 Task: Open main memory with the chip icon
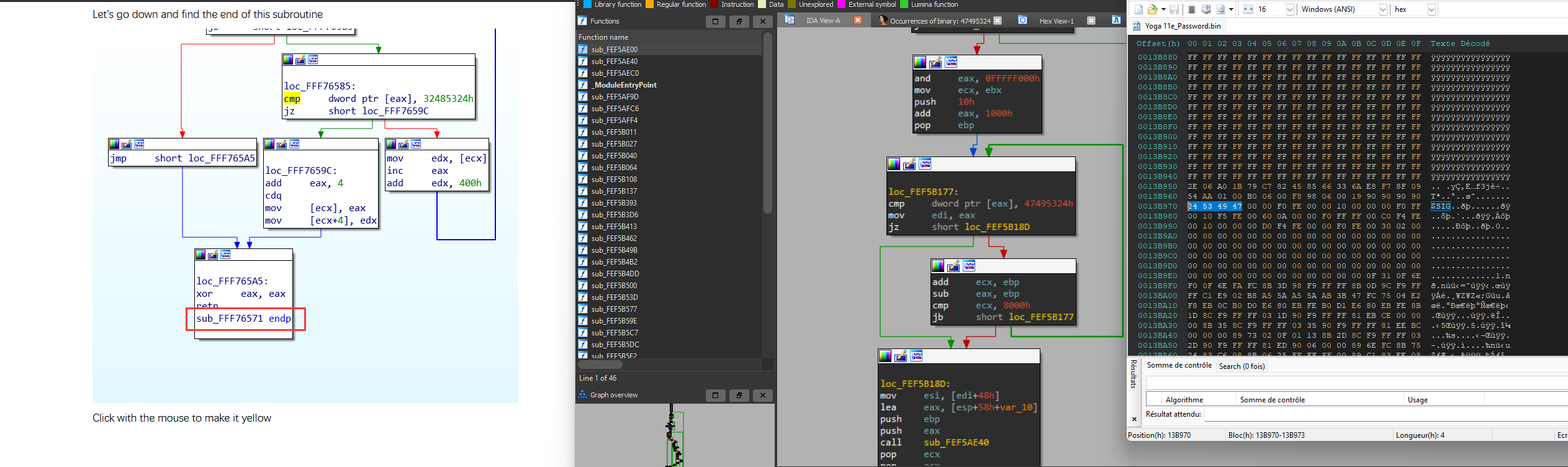click(x=1191, y=9)
